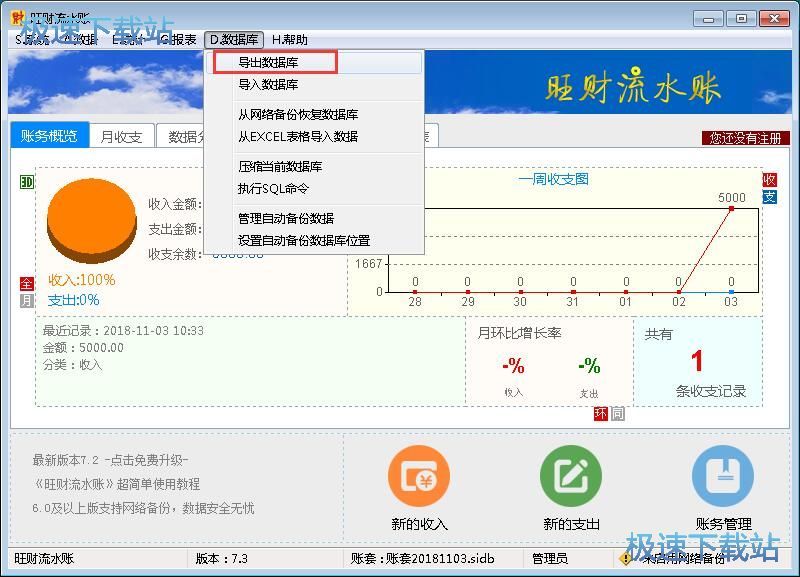Viewport: 800px width, 577px height.
Task: Choose 导入数据库 menu entry
Action: point(314,85)
